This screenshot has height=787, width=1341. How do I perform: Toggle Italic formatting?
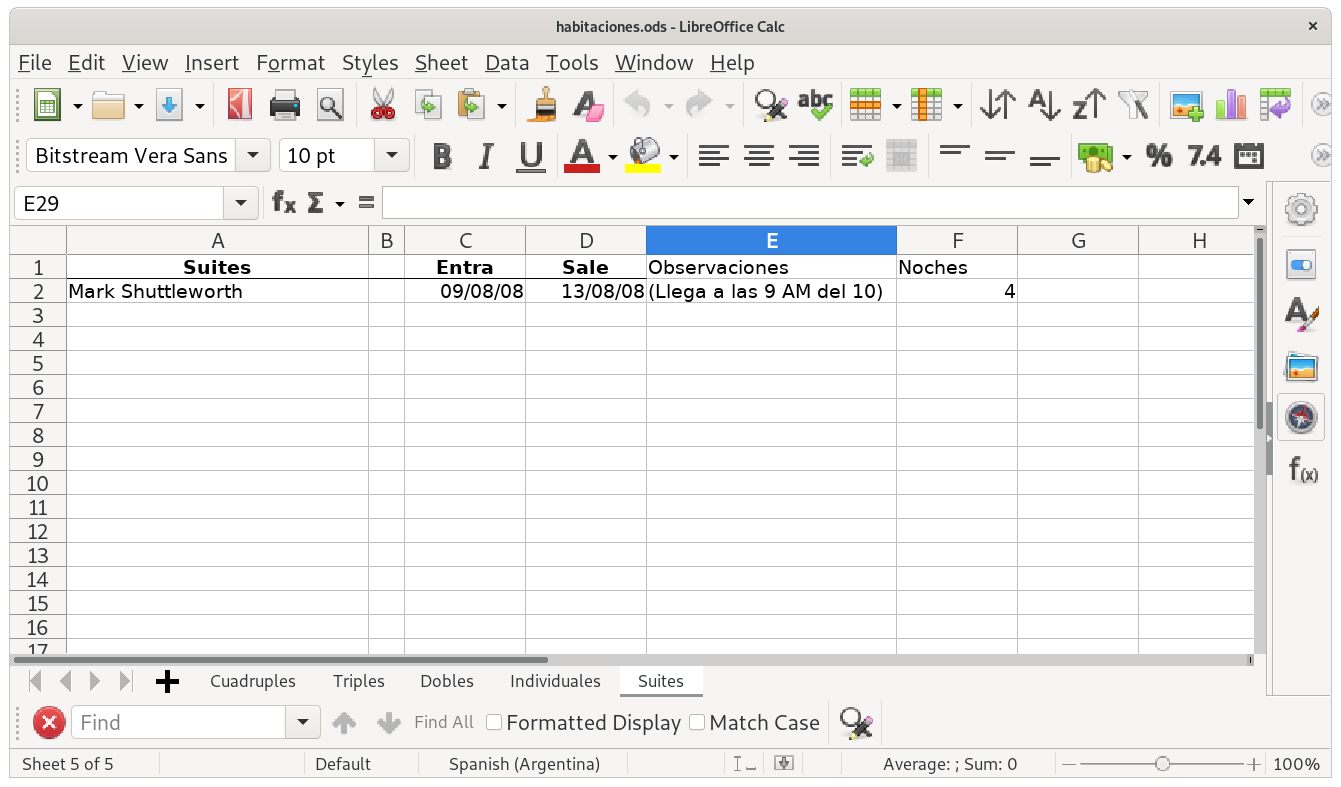tap(486, 156)
